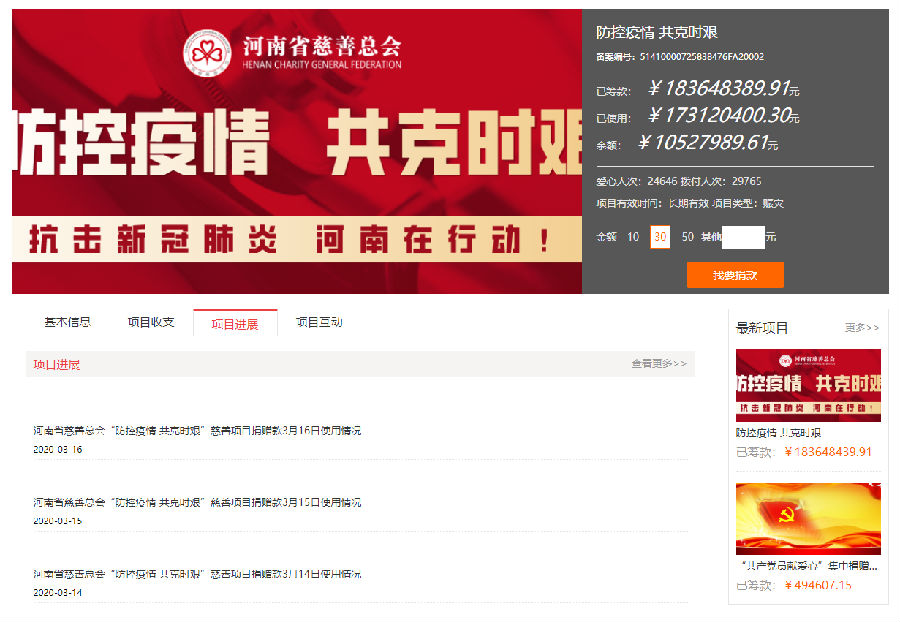
Task: Expand 查看更多>> in project progress header
Action: click(658, 364)
